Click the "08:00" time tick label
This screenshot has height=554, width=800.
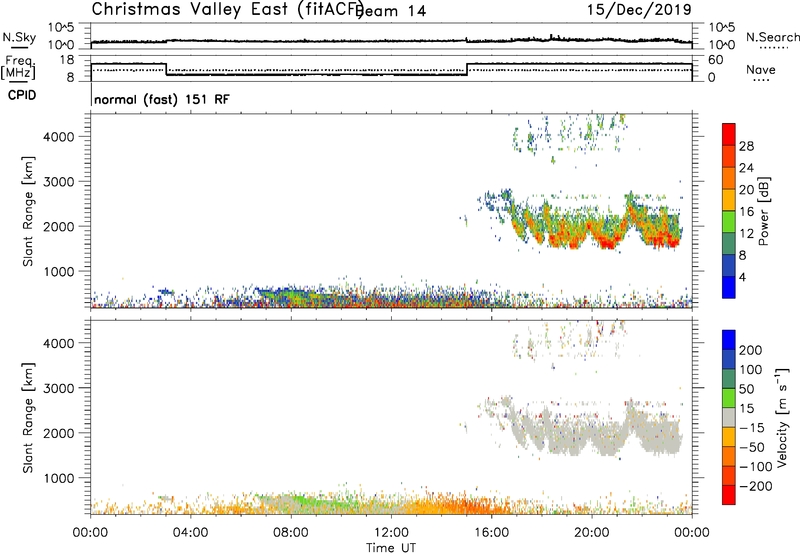point(291,533)
